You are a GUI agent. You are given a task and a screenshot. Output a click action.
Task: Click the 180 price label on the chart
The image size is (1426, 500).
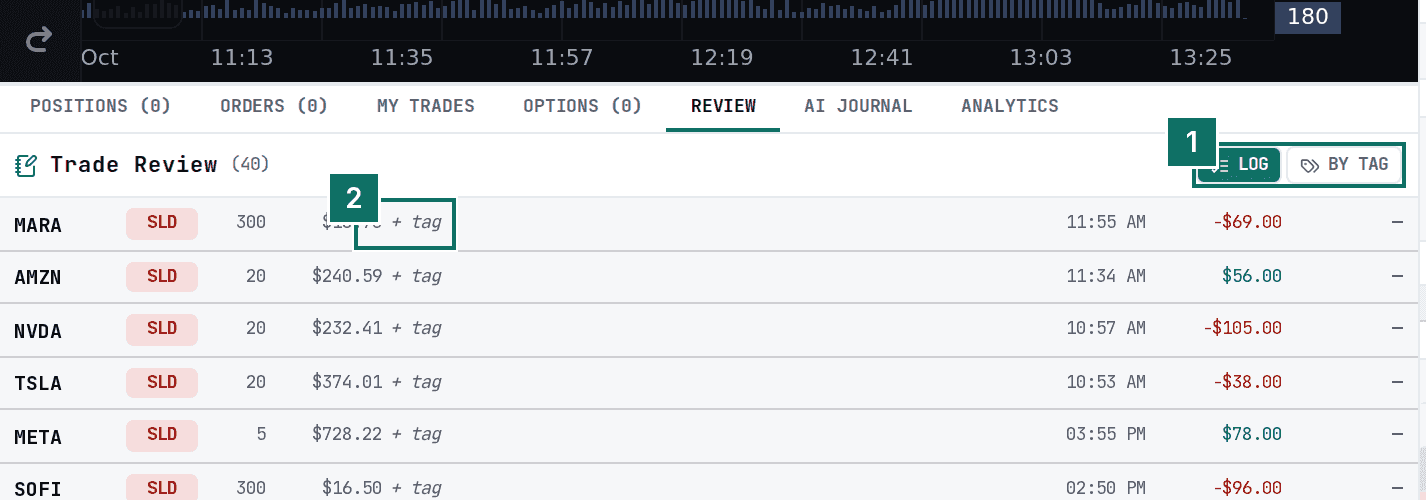coord(1308,16)
